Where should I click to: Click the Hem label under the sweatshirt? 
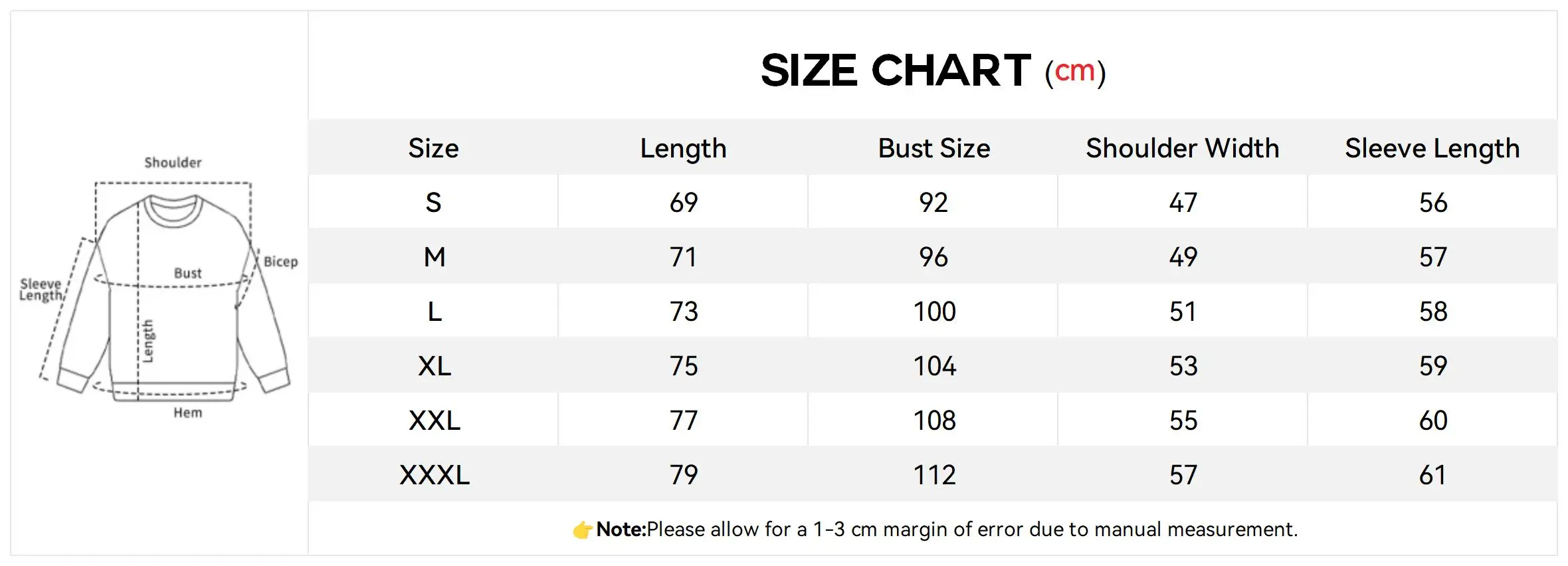click(187, 413)
